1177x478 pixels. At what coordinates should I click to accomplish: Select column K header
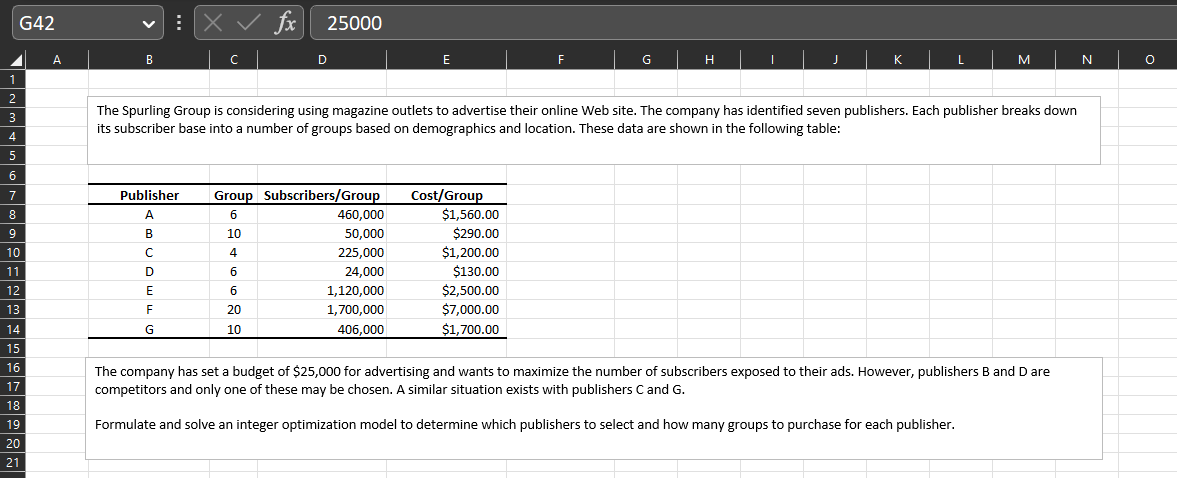899,60
